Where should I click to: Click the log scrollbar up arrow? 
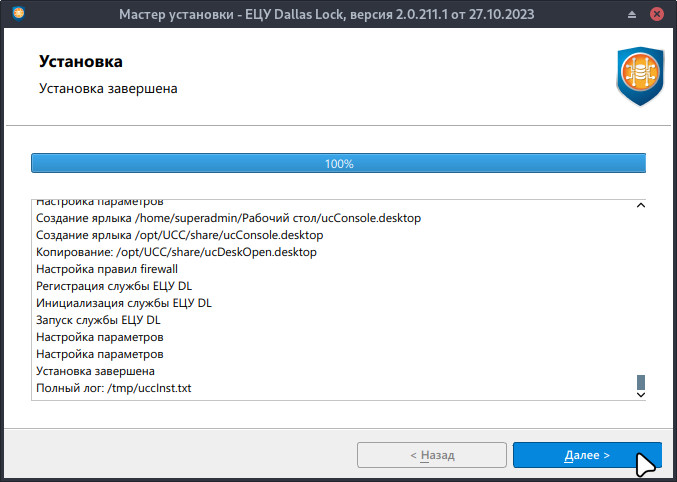point(640,206)
